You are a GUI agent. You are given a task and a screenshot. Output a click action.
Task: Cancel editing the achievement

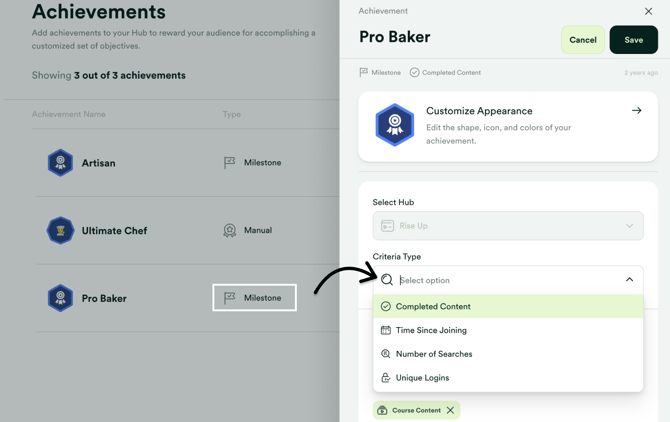click(x=583, y=40)
